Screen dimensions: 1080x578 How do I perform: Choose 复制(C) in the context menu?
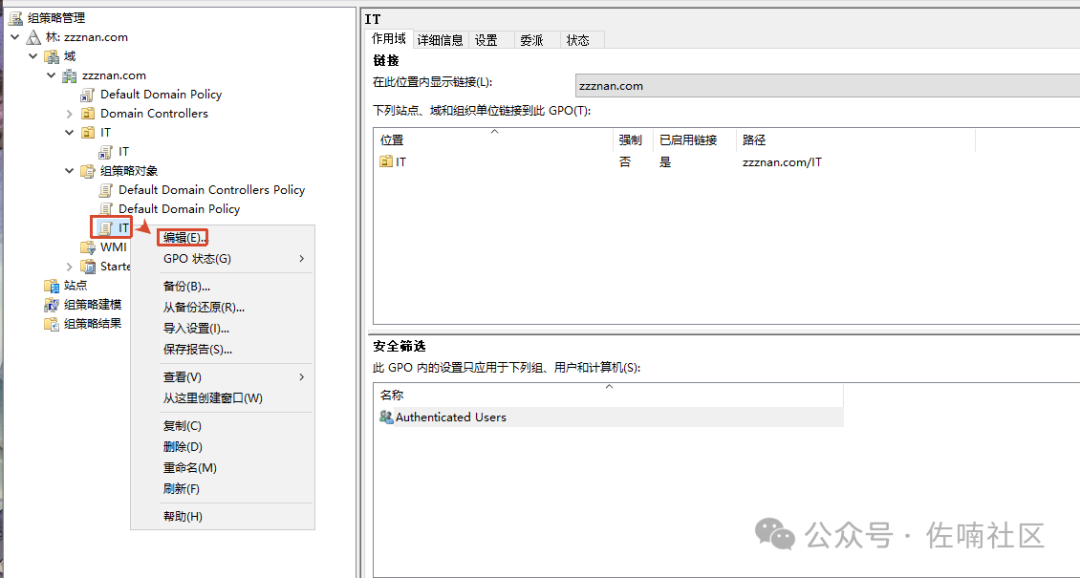pyautogui.click(x=183, y=426)
